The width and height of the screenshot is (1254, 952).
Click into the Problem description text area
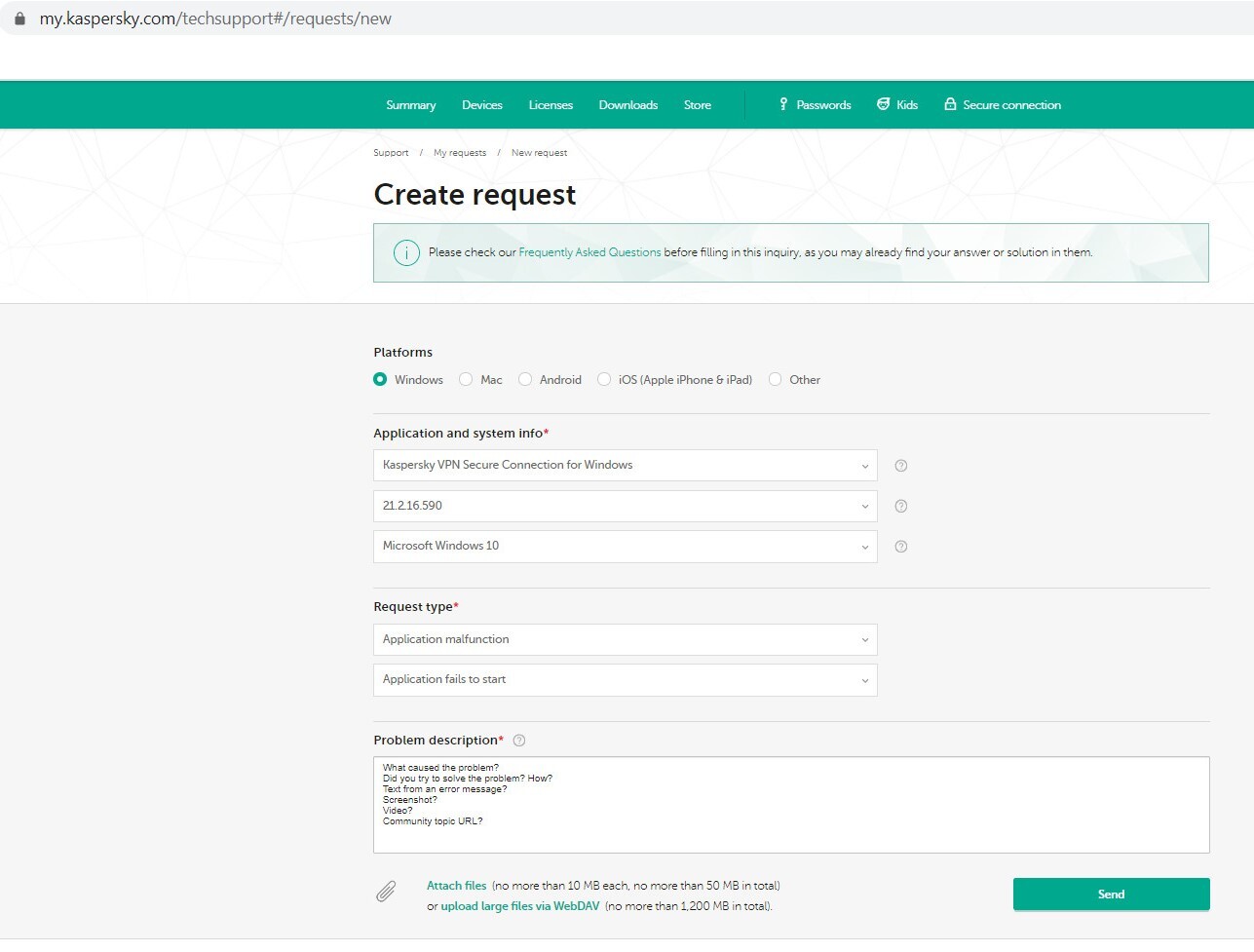tap(791, 805)
